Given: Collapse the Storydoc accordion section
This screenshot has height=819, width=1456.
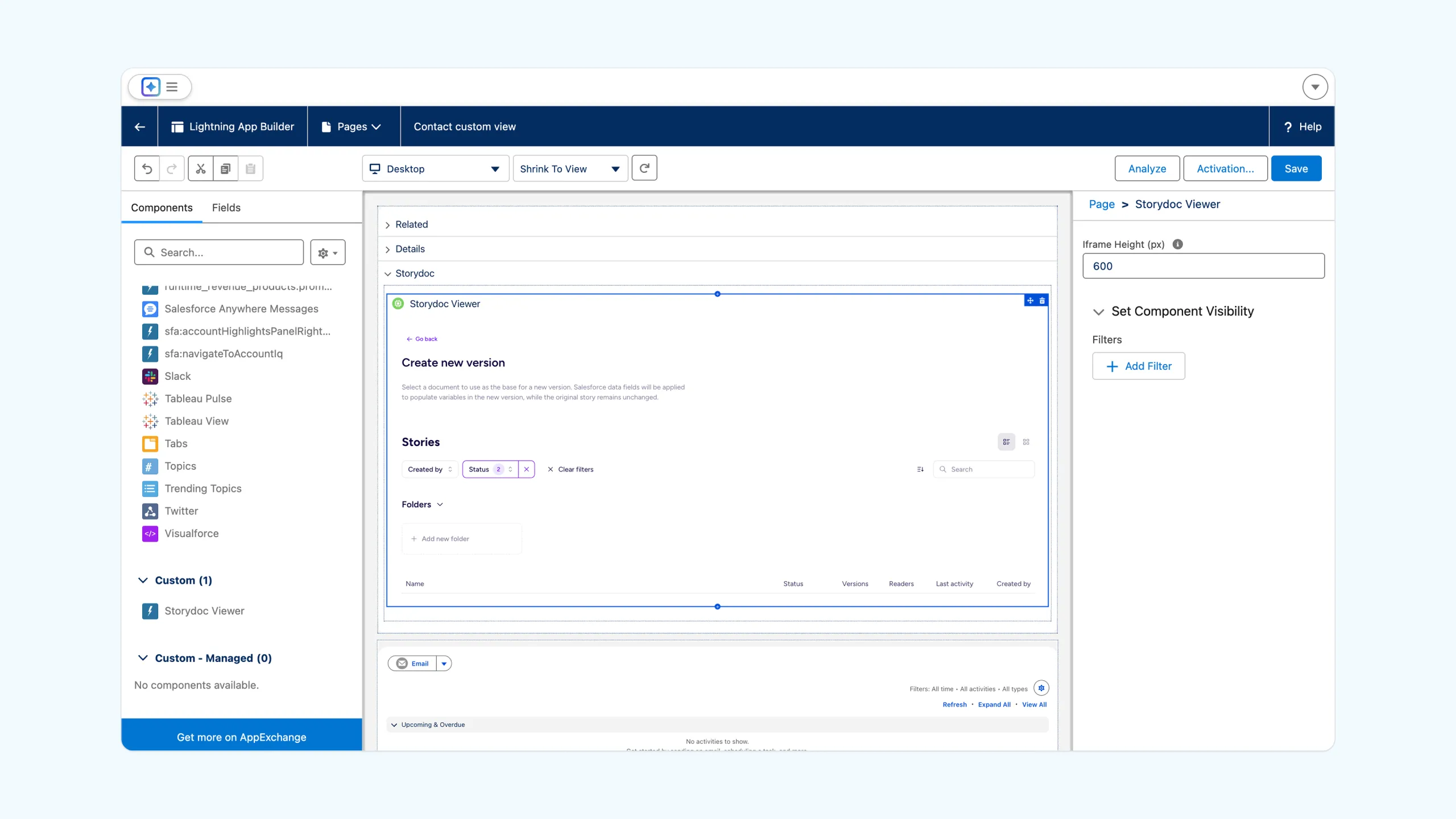Looking at the screenshot, I should pos(388,274).
